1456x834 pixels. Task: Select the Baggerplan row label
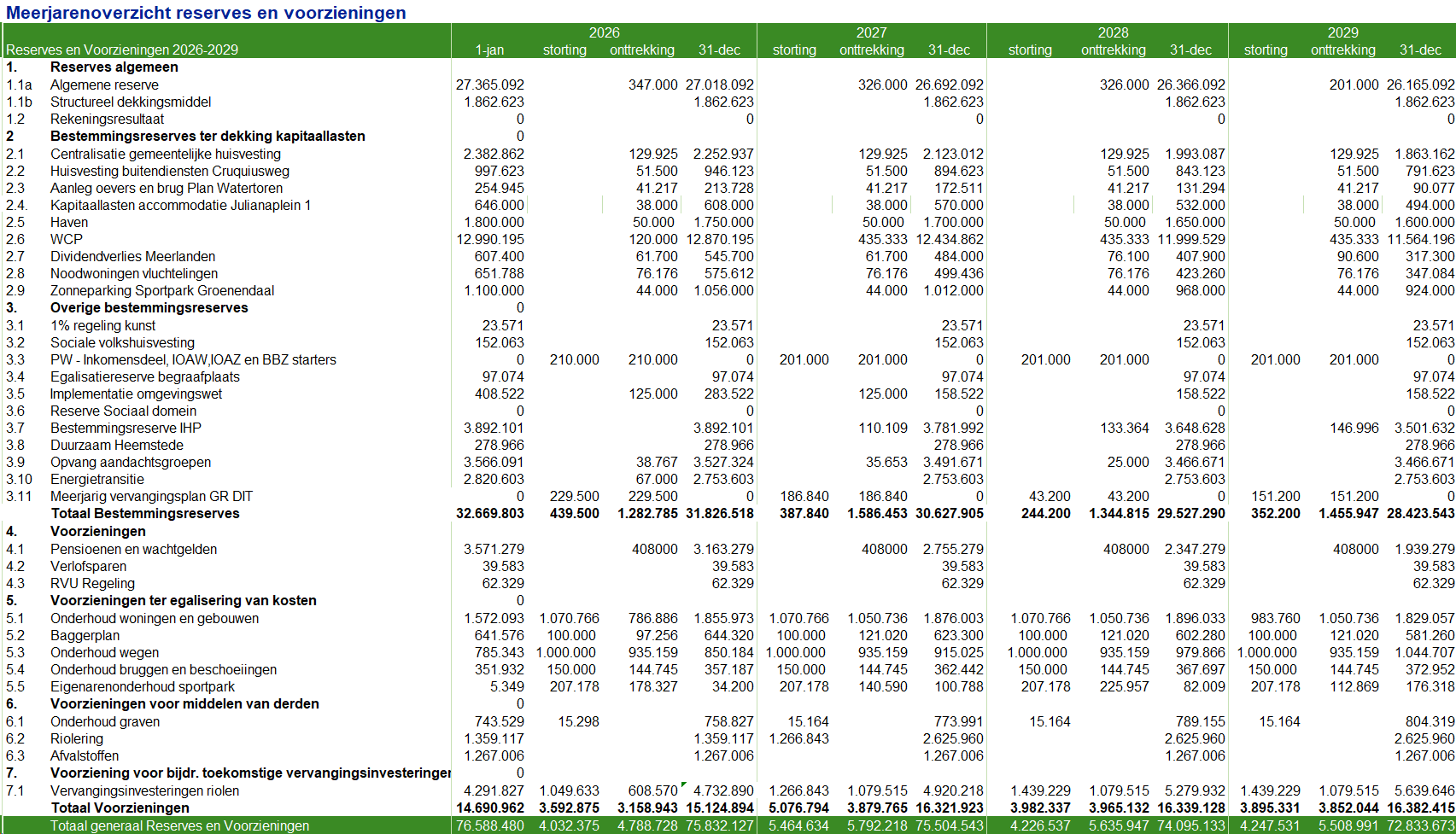pos(85,635)
